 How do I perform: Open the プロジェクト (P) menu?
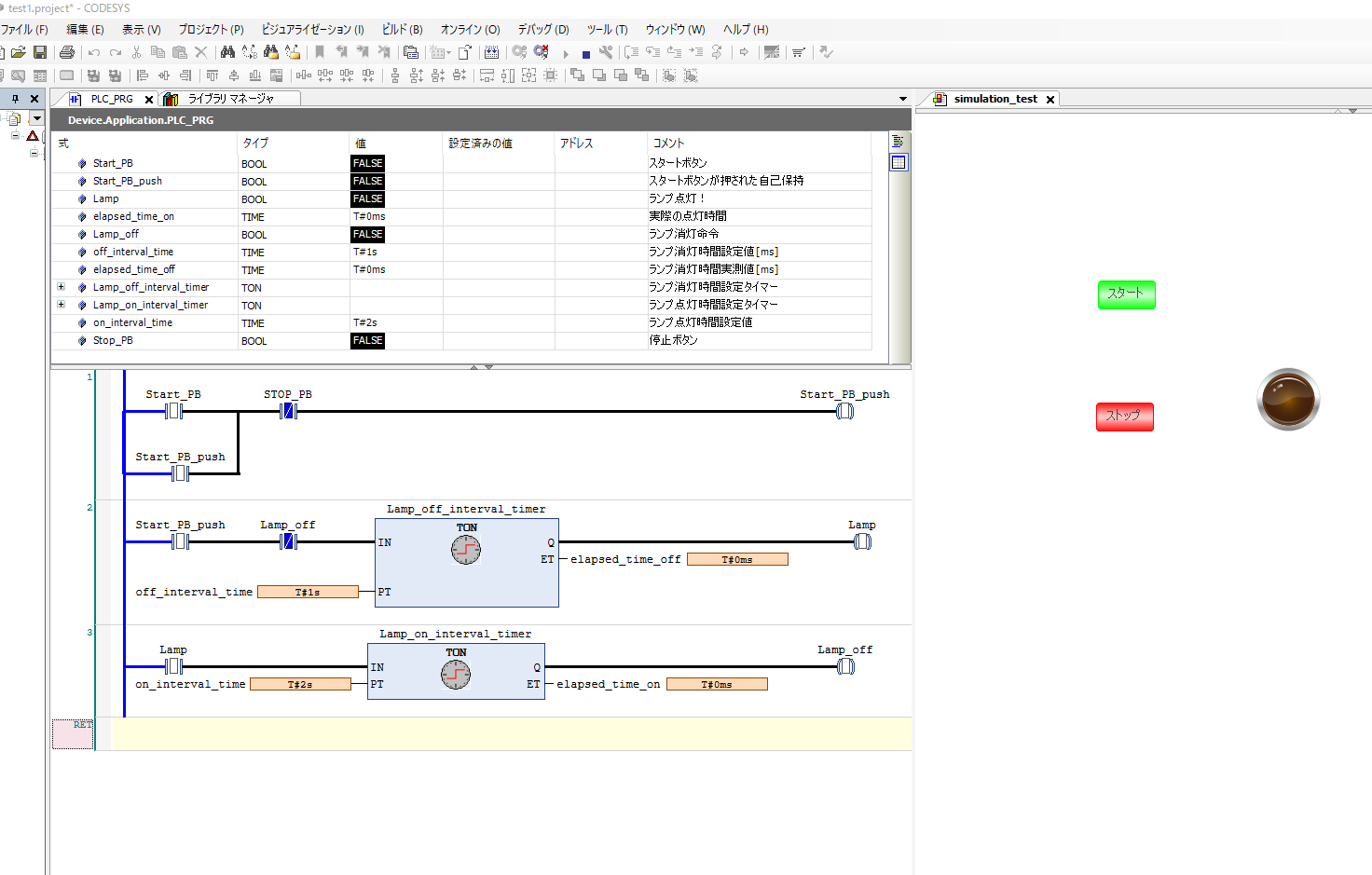pos(211,29)
